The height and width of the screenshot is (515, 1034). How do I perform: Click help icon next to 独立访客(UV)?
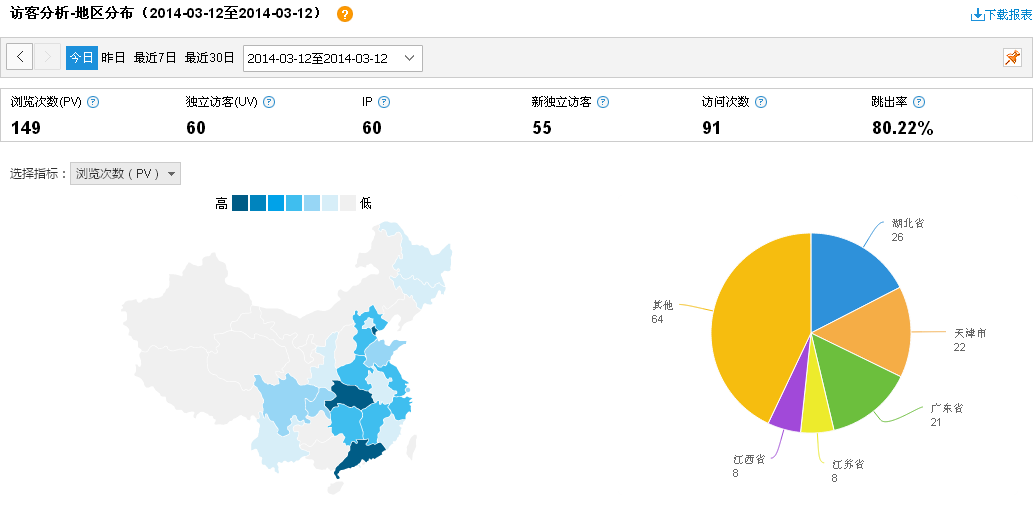pos(269,102)
